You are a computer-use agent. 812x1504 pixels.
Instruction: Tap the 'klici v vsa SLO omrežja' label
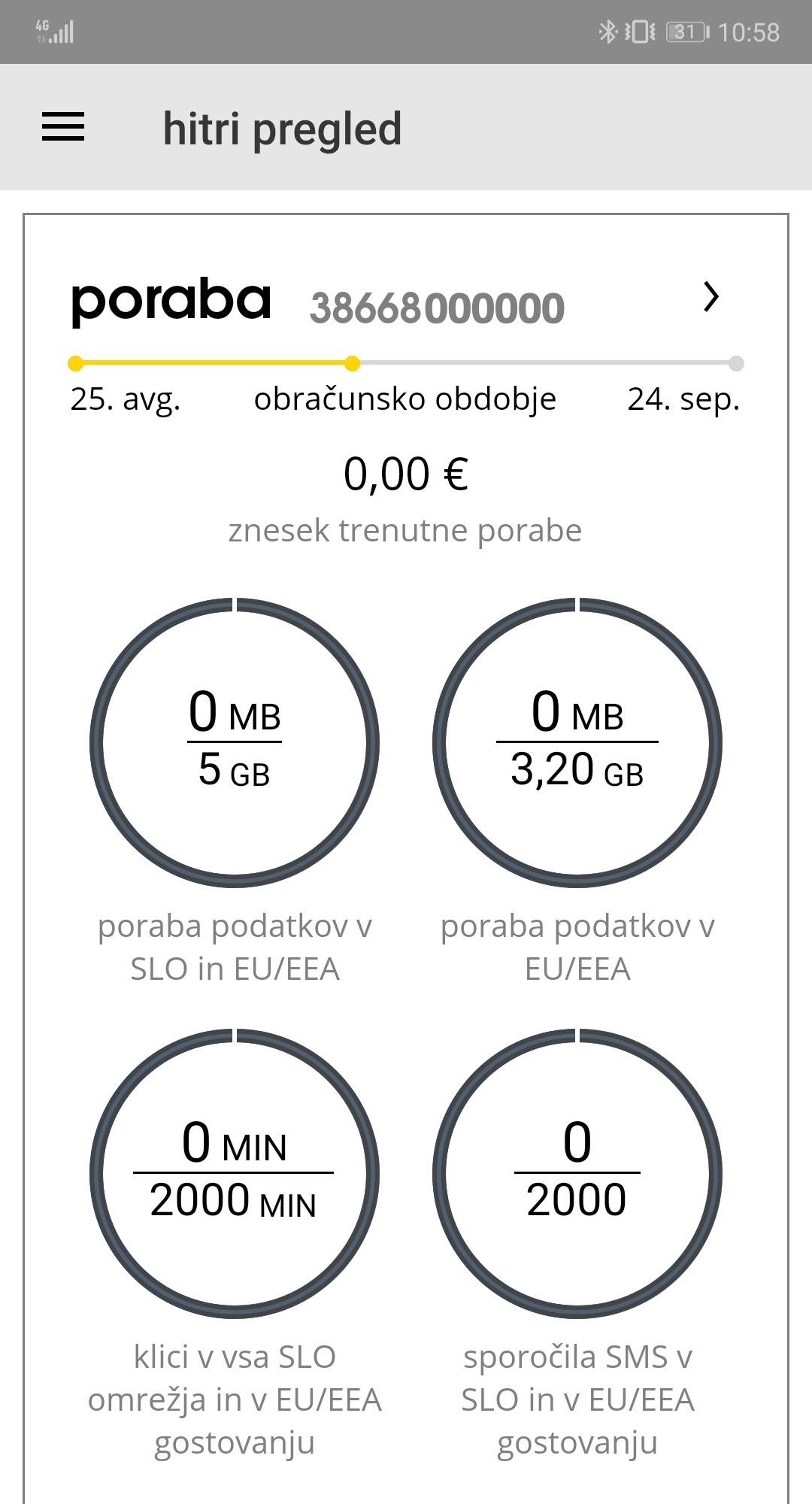235,1399
